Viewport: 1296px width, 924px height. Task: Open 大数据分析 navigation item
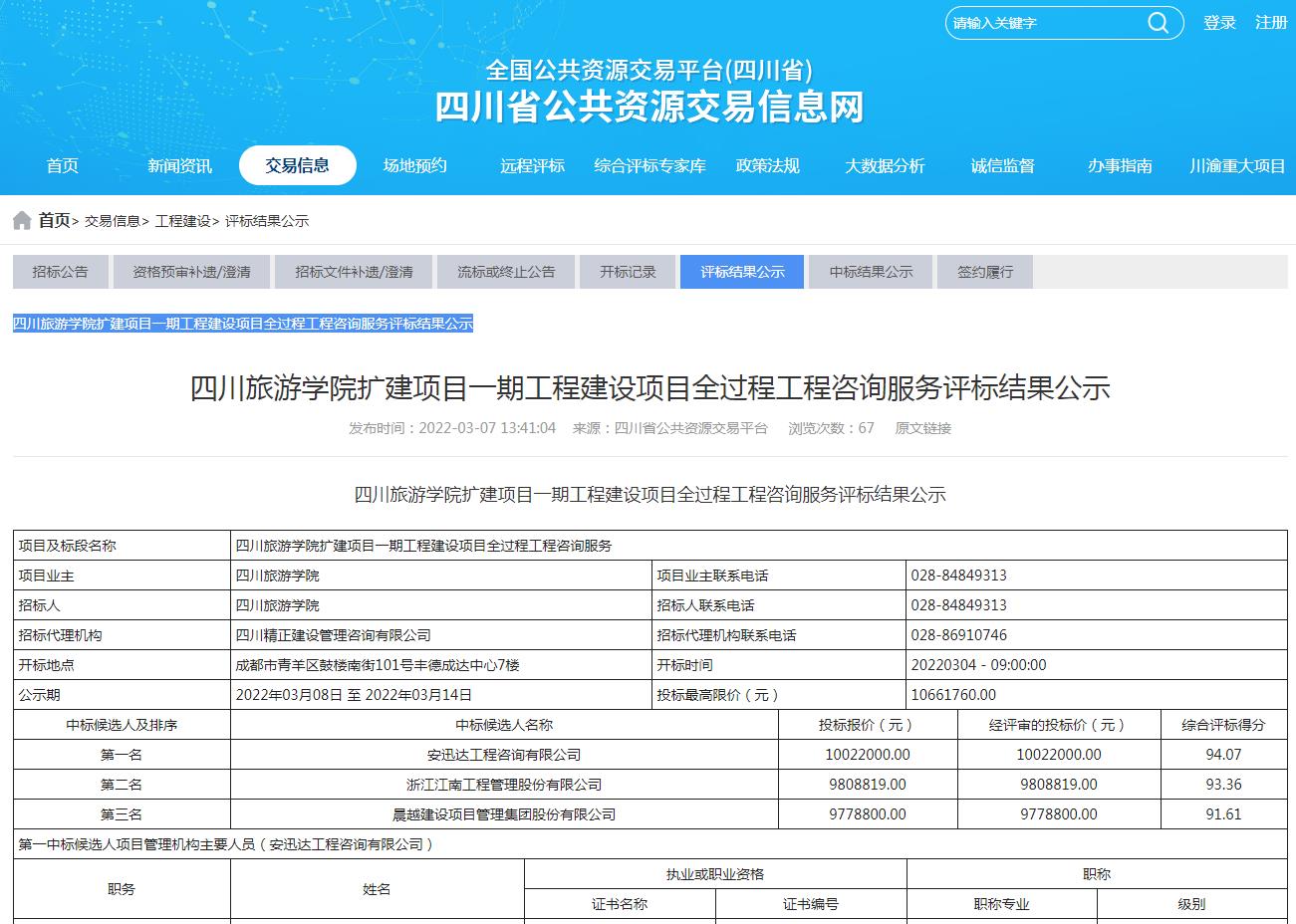(885, 165)
